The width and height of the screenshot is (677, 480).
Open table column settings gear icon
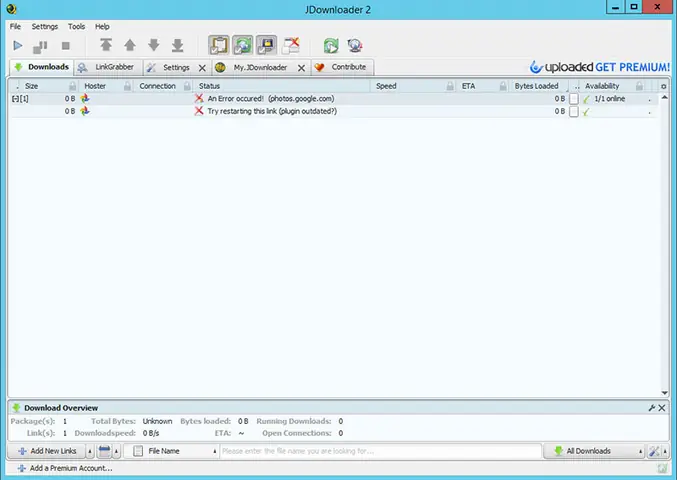point(664,86)
